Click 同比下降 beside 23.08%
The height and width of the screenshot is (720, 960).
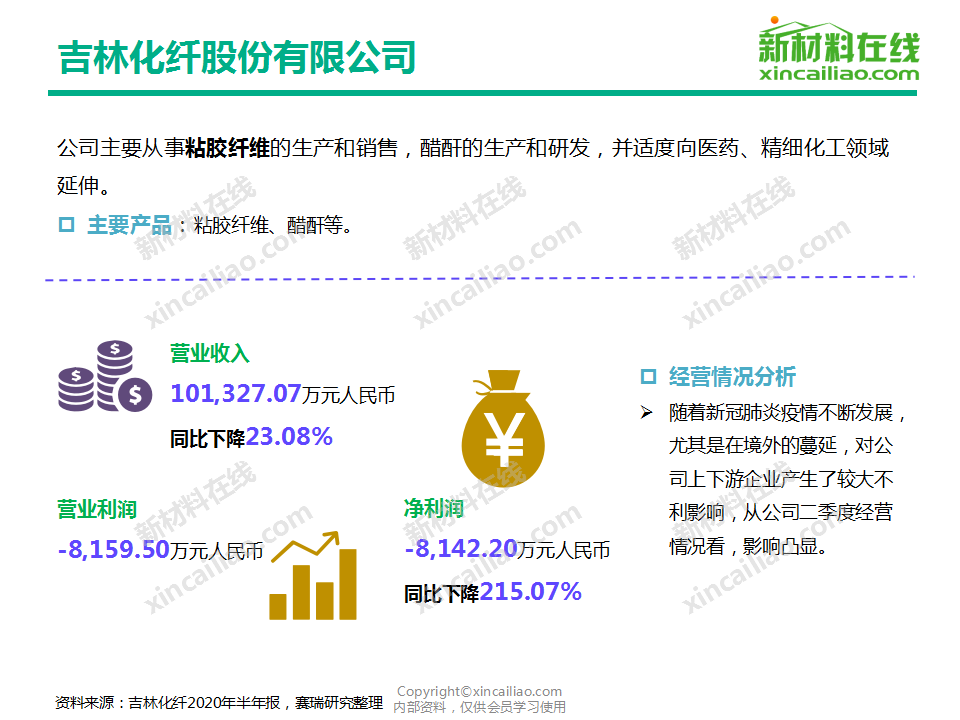pos(208,439)
